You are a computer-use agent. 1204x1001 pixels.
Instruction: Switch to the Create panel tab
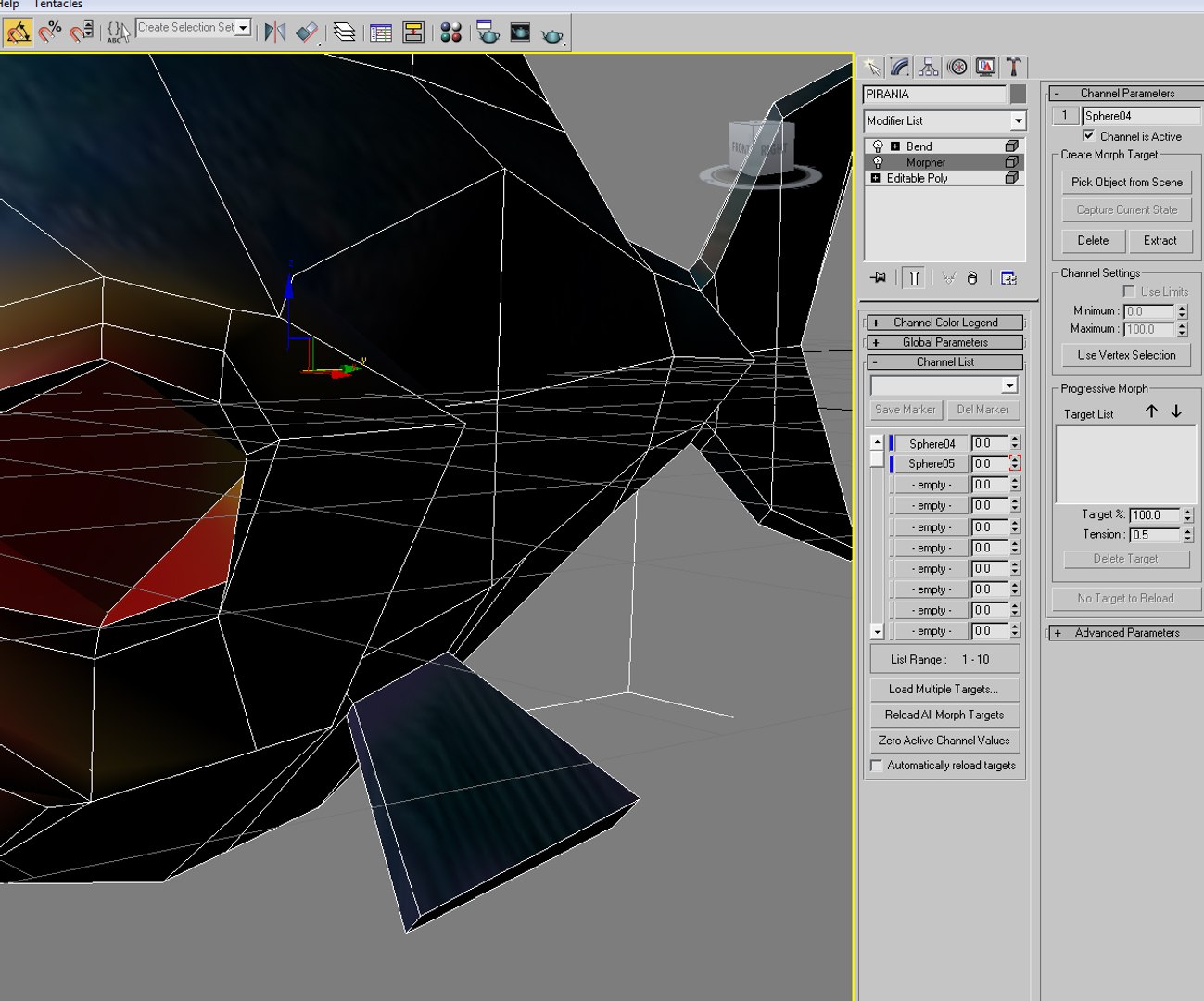pyautogui.click(x=872, y=67)
